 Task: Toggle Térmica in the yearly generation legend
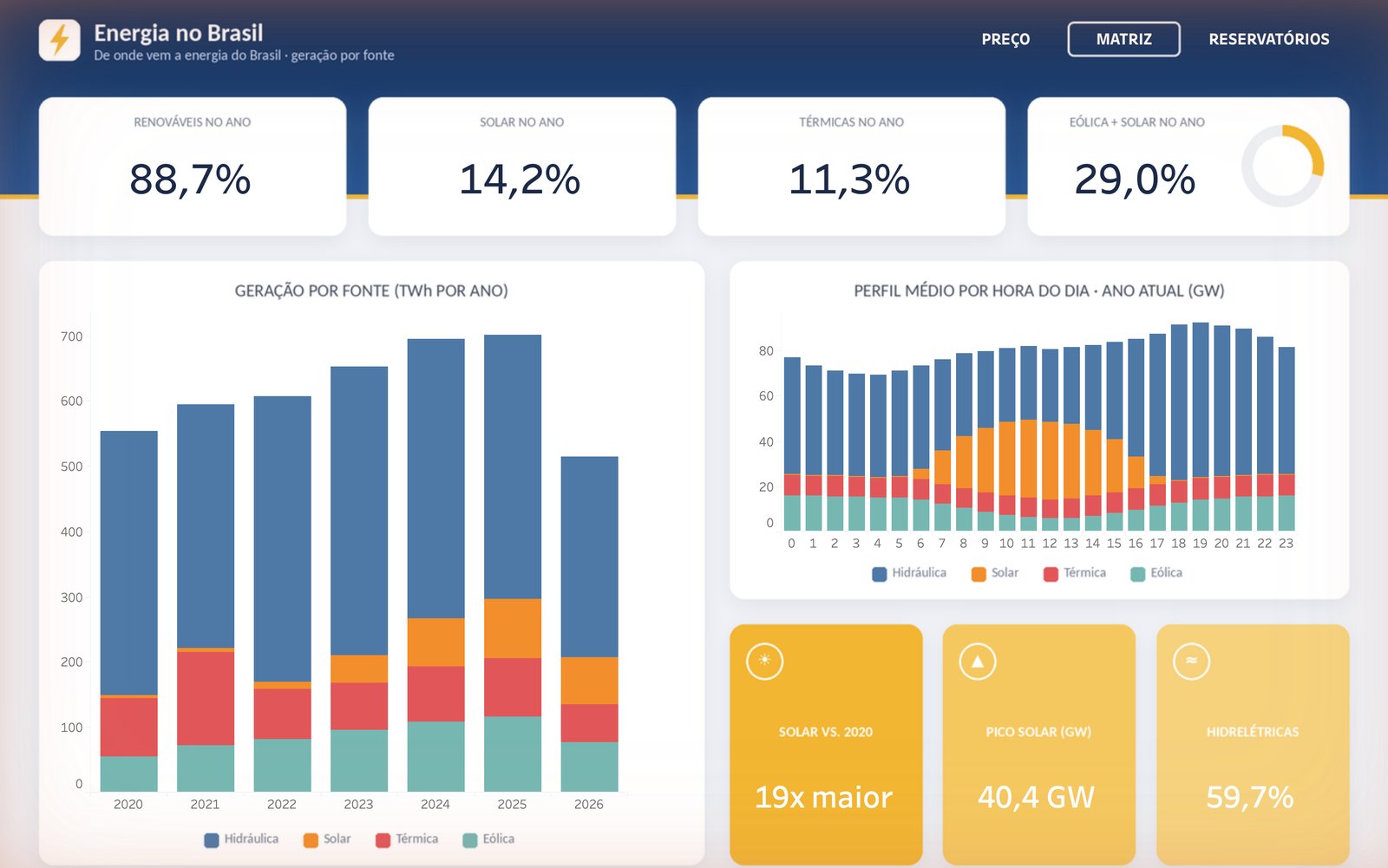(407, 839)
